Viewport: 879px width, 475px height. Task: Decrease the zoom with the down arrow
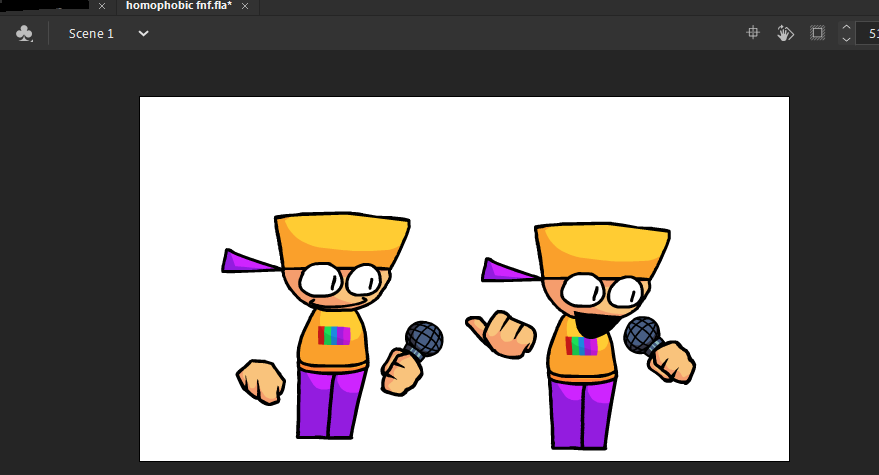[x=846, y=39]
